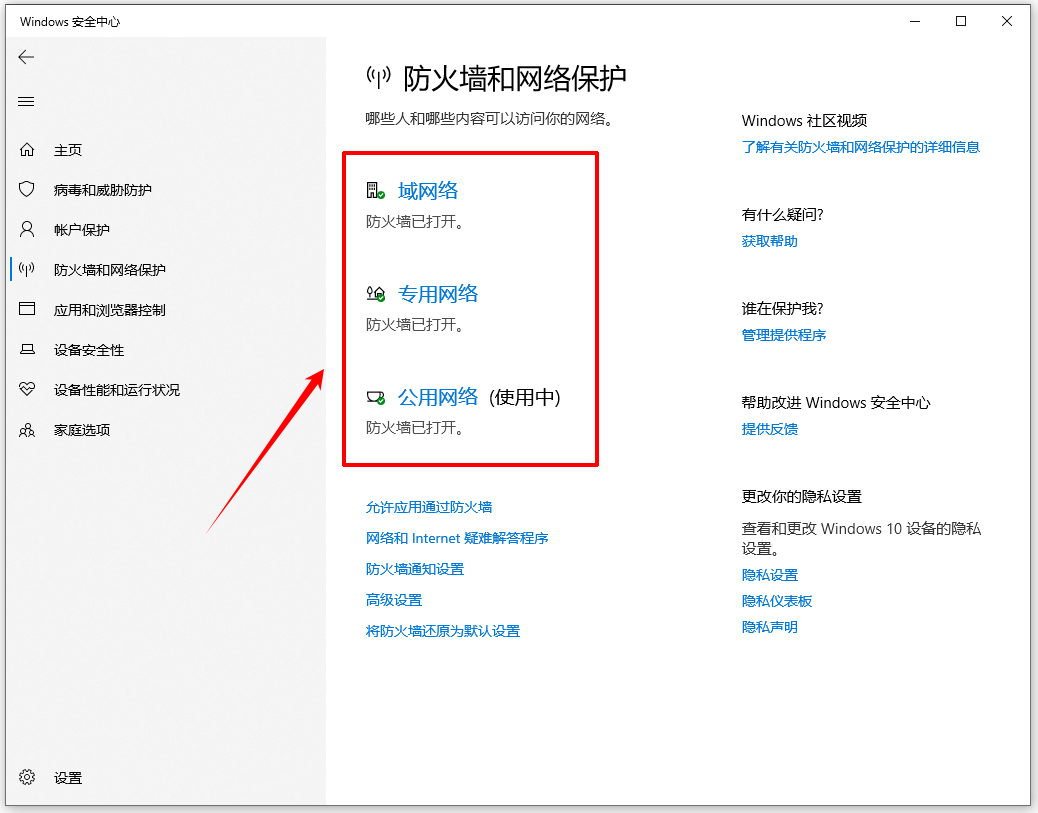Click the person icon for 帐户保护

click(x=26, y=229)
